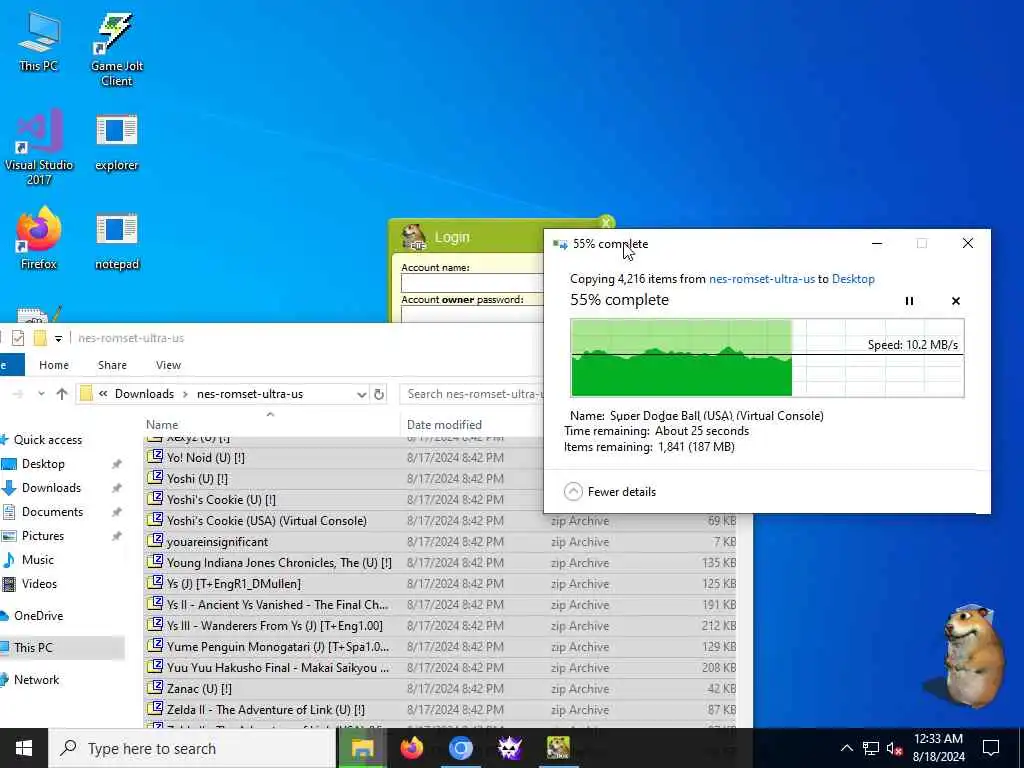Screen dimensions: 1024x768
Task: Sort files by Date modified column
Action: click(444, 424)
